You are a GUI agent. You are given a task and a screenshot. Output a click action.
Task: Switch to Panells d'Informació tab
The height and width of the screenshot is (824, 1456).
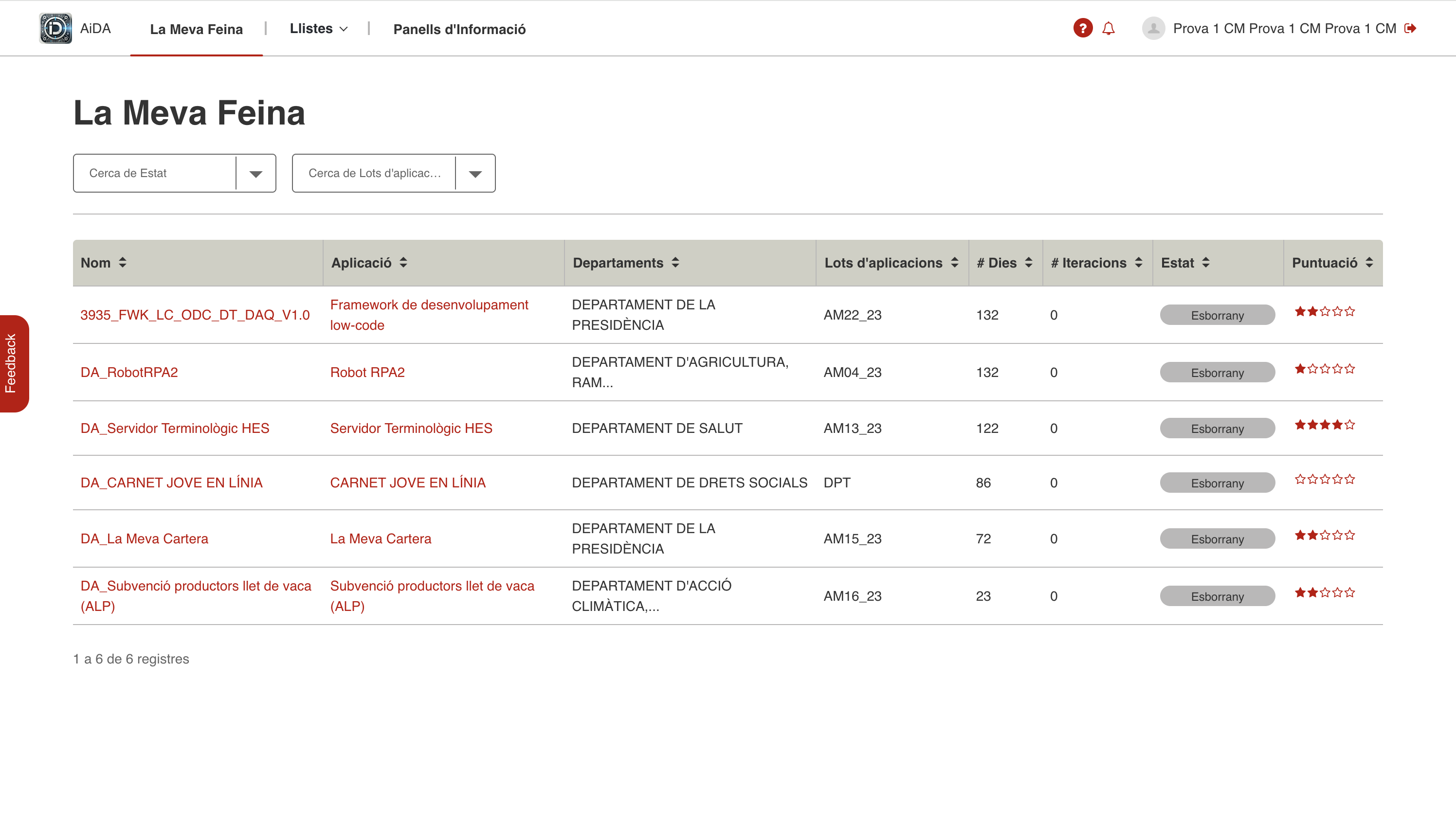coord(459,29)
